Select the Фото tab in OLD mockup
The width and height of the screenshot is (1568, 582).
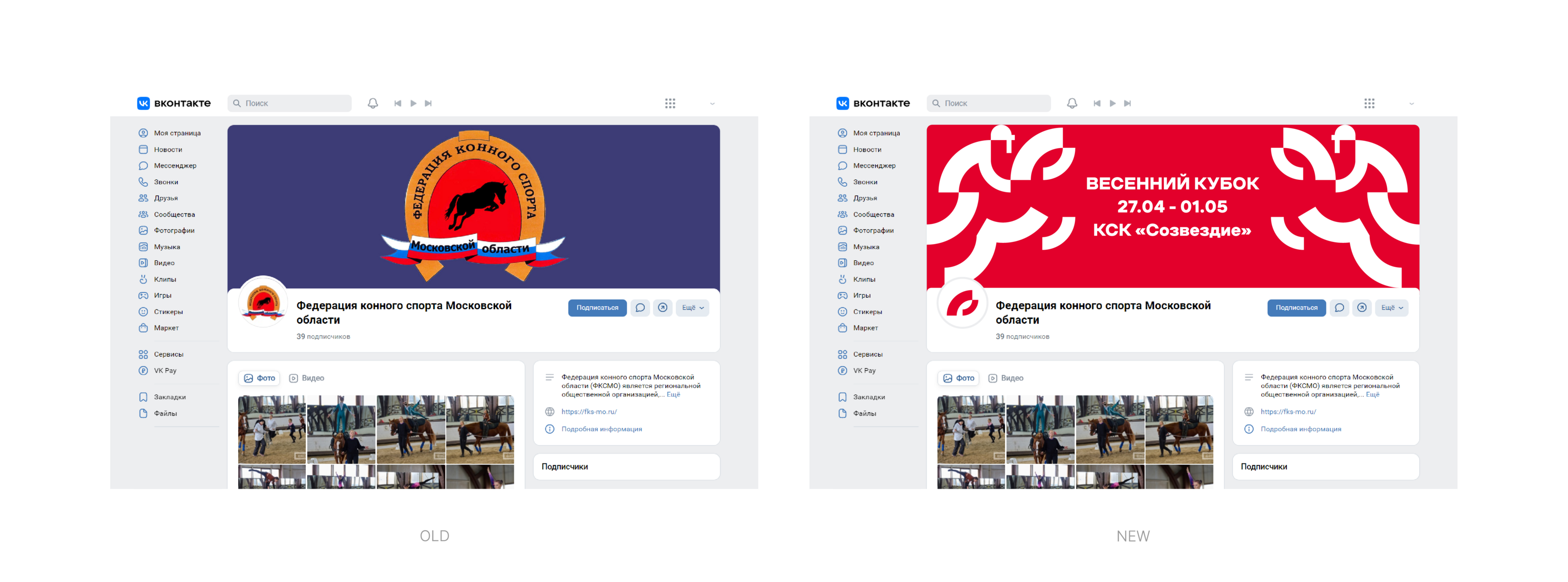click(259, 378)
